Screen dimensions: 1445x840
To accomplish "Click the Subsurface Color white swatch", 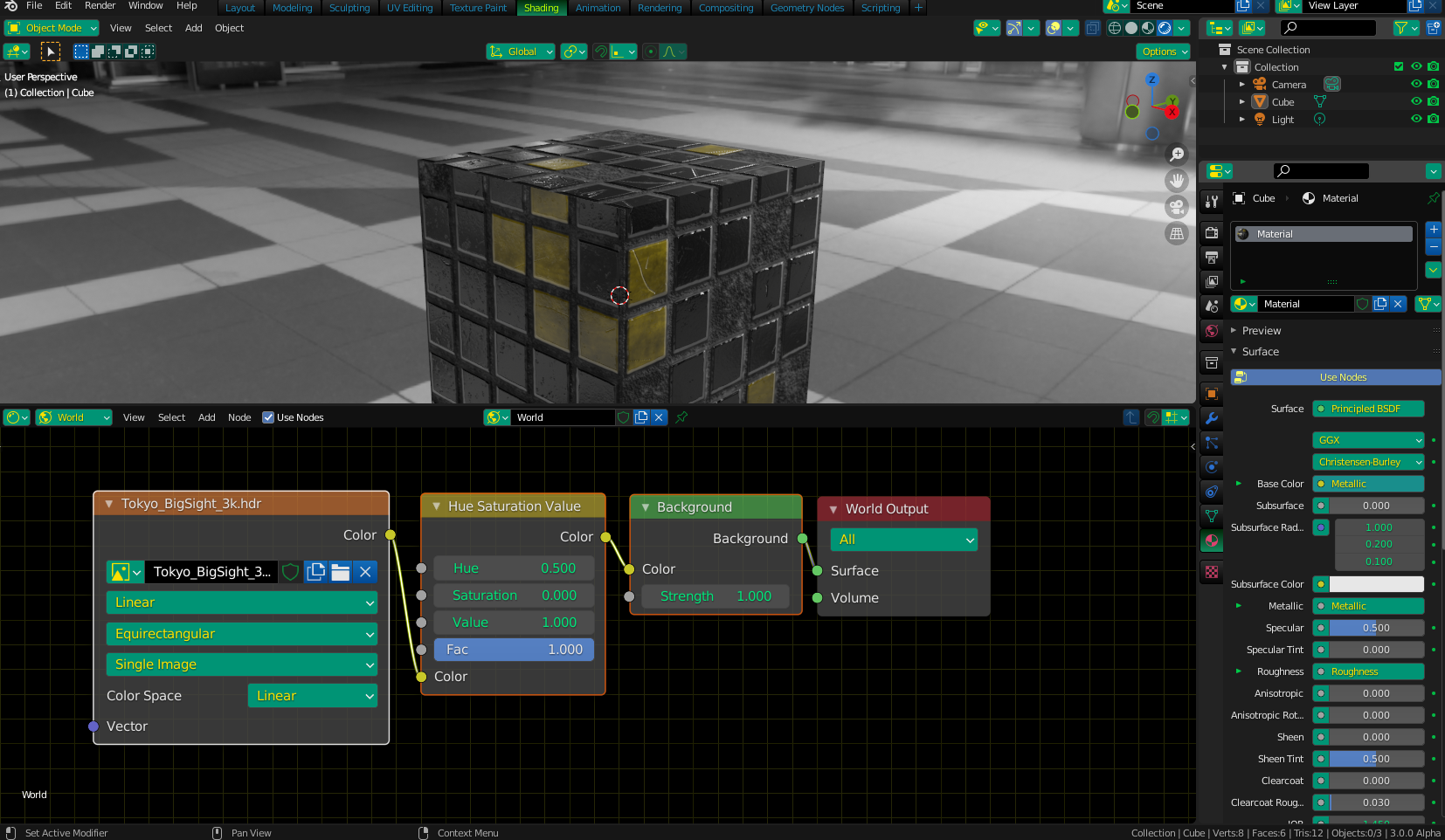I will pyautogui.click(x=1377, y=584).
